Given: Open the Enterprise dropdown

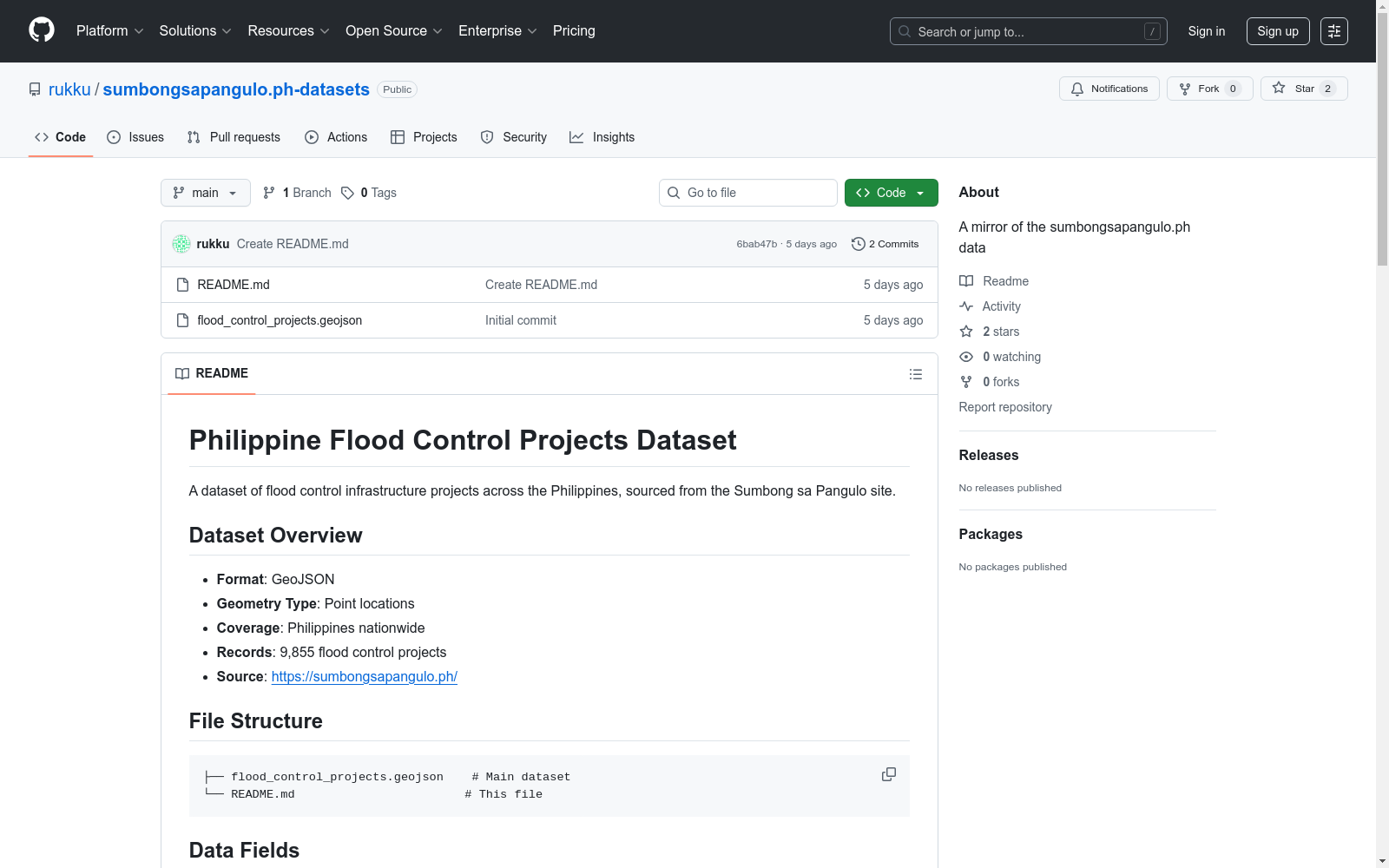Looking at the screenshot, I should 497,31.
